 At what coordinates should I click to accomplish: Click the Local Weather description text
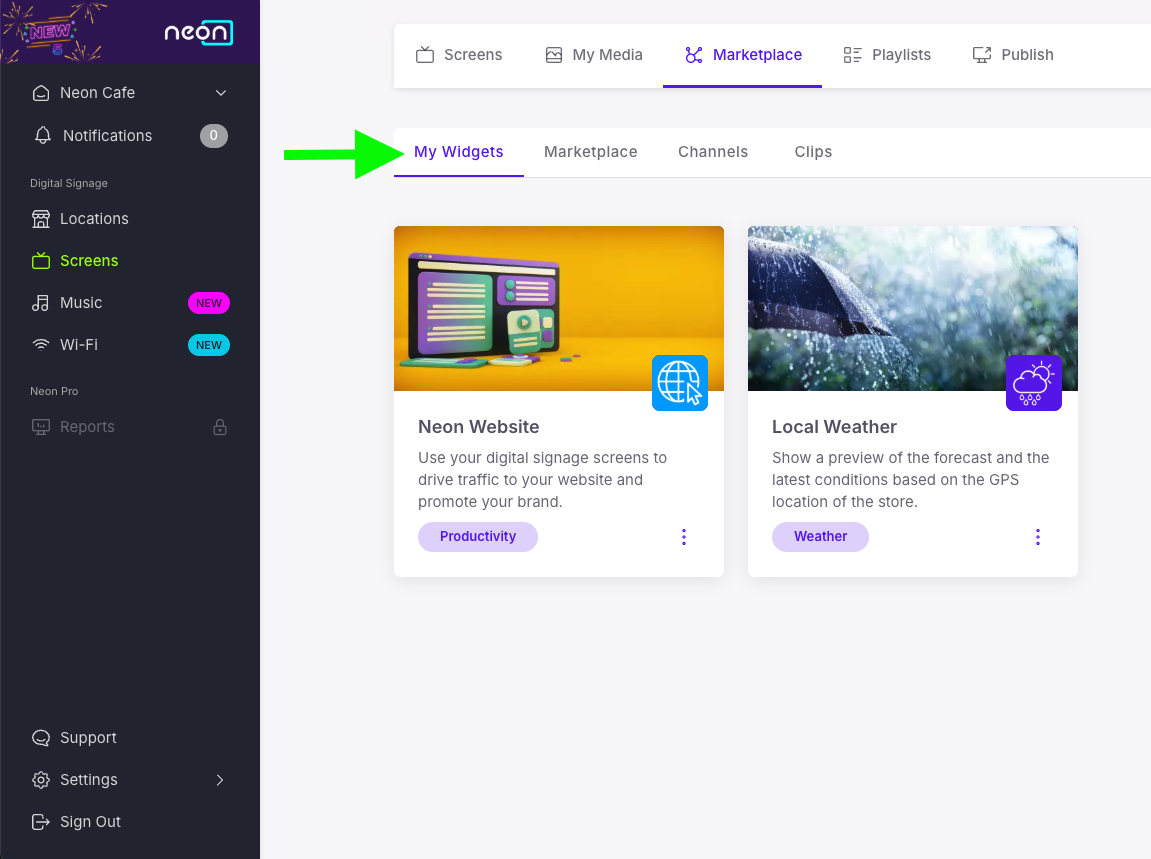click(910, 479)
